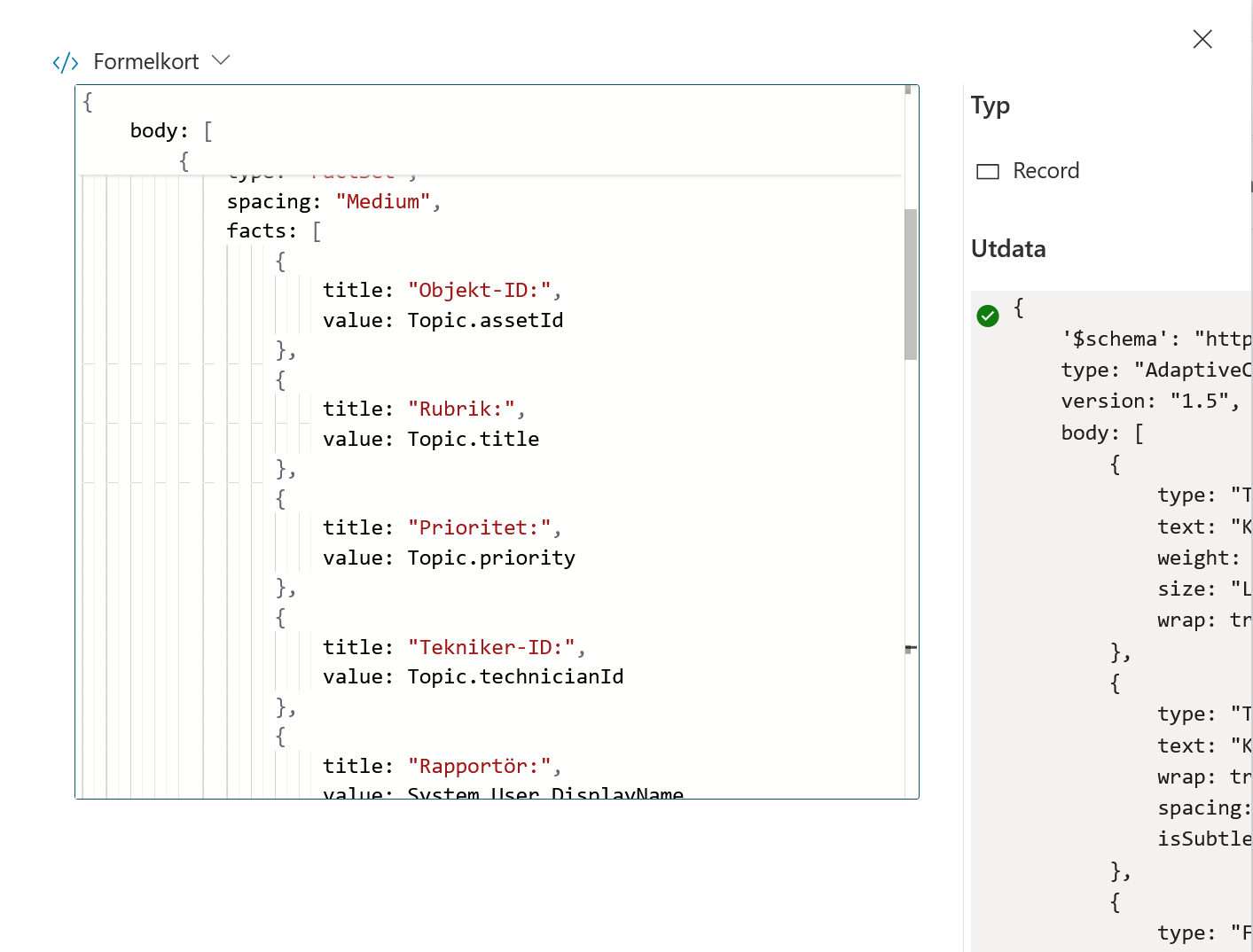Click the spacing "Medium" value
This screenshot has width=1253, height=952.
click(383, 201)
